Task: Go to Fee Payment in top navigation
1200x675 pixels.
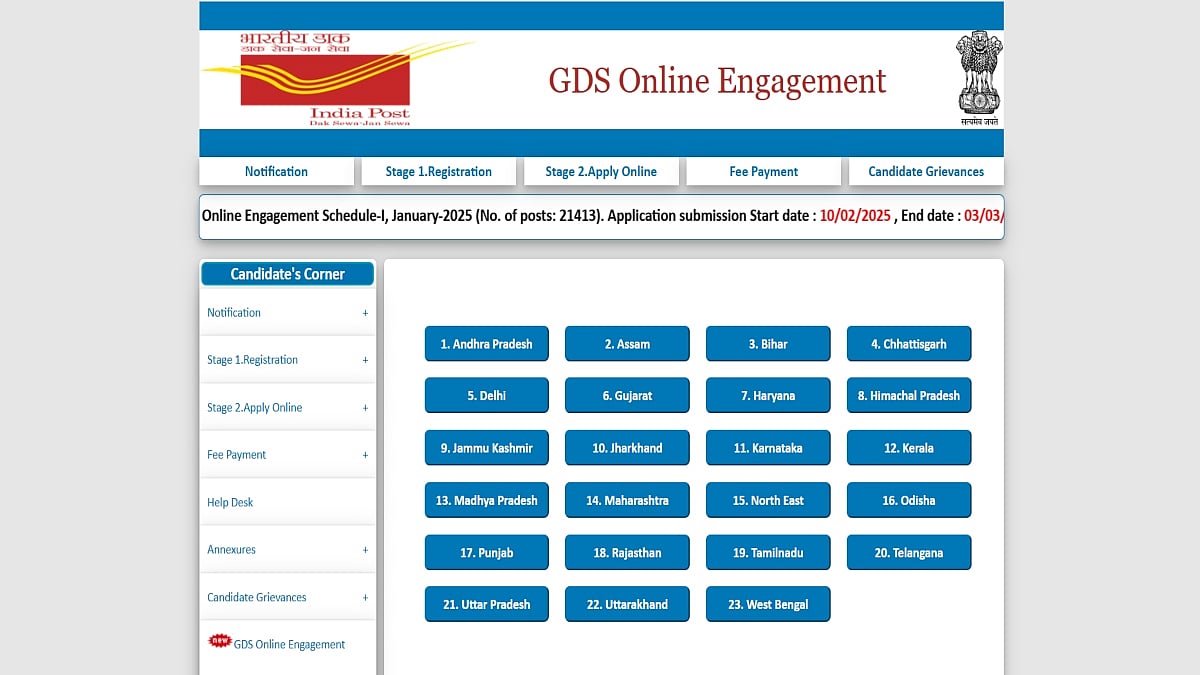Action: click(x=763, y=171)
